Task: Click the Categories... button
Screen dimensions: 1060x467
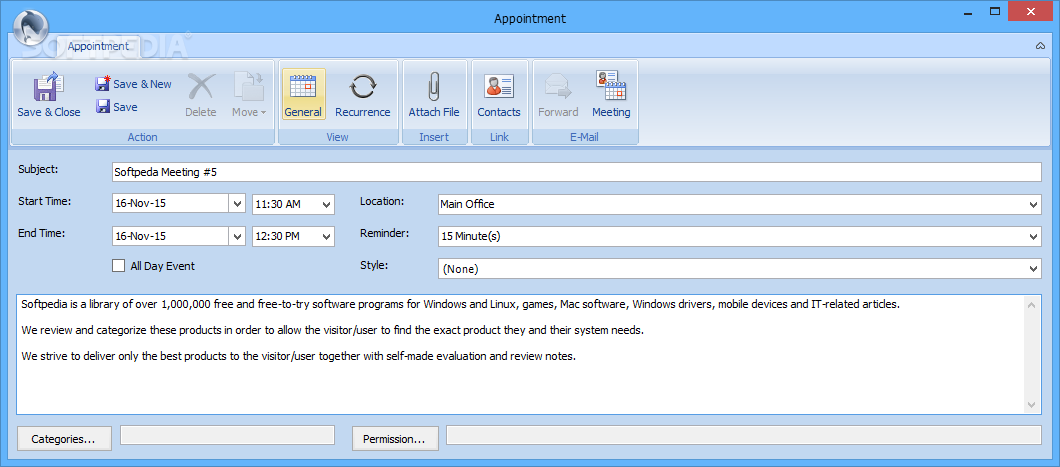Action: [65, 439]
